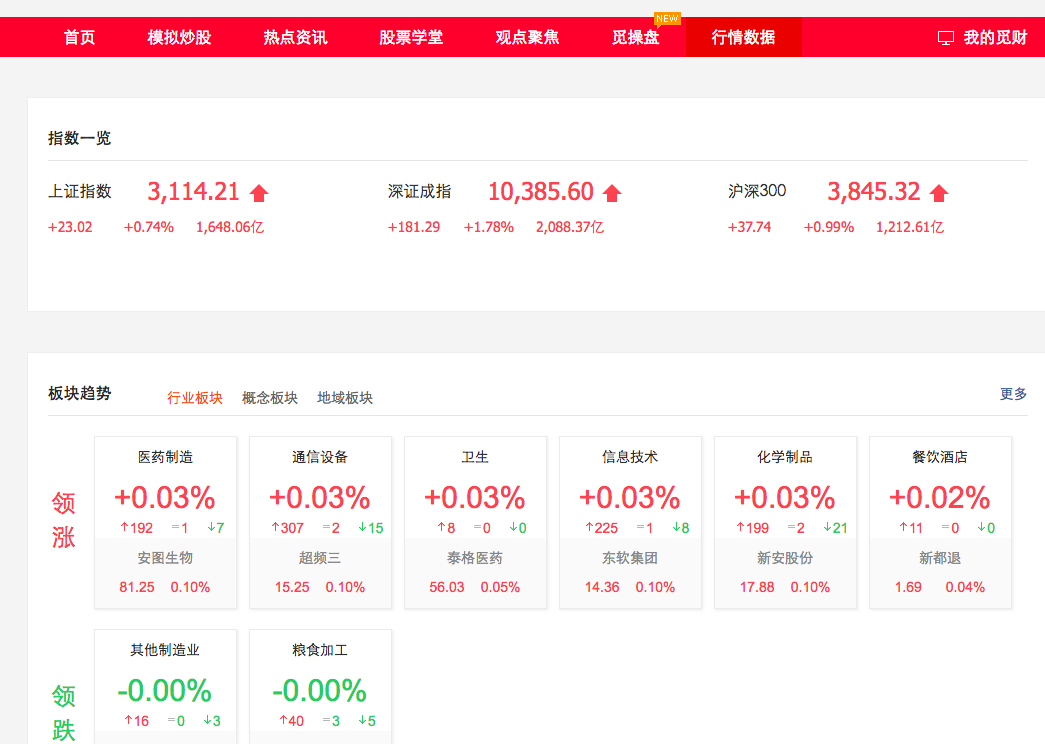The image size is (1045, 744).
Task: Open the 行情数据 menu item
Action: [743, 36]
